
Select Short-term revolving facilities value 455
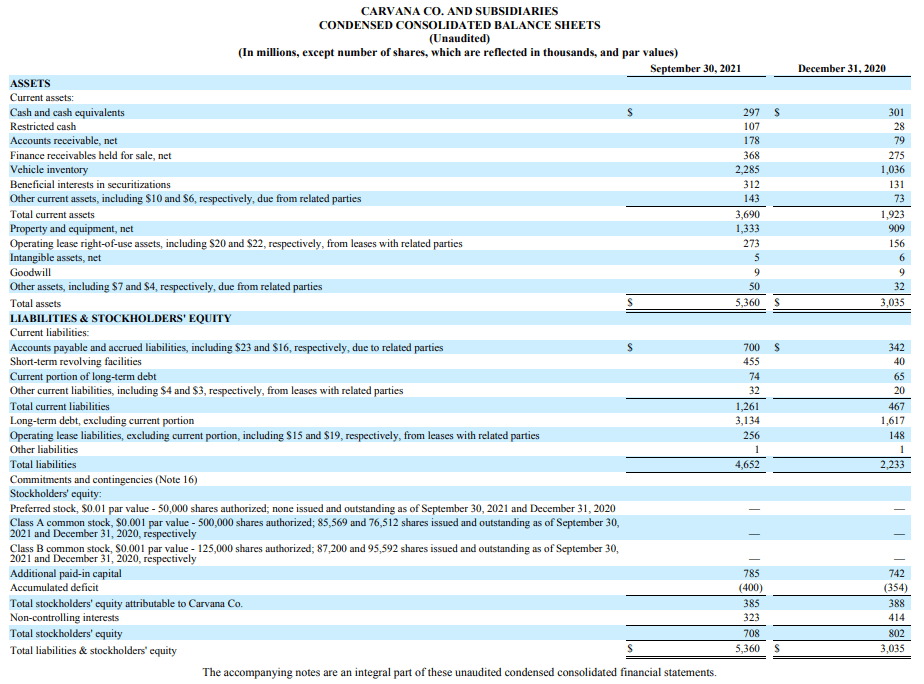pyautogui.click(x=751, y=362)
